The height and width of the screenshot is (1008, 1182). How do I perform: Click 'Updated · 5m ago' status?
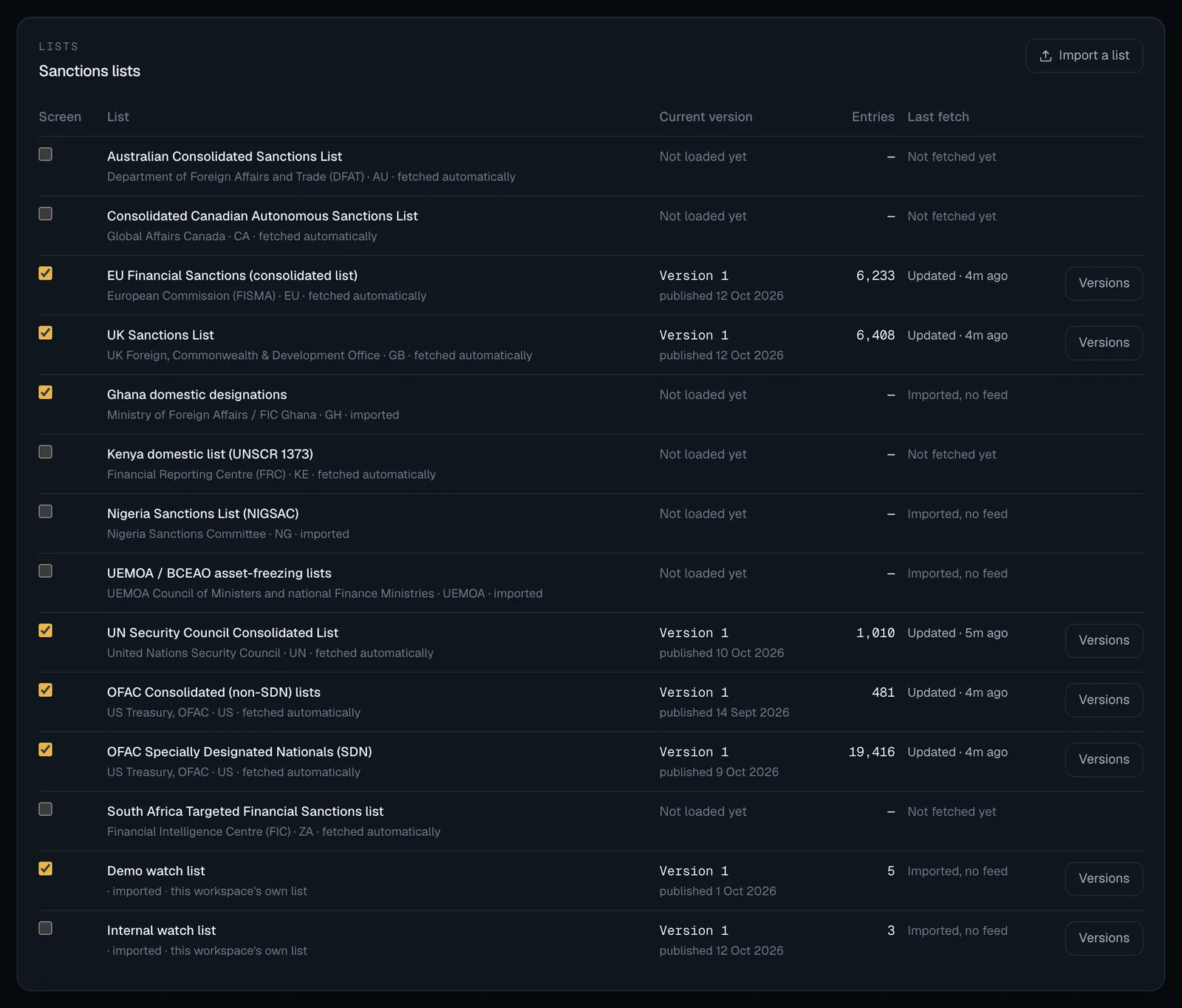tap(957, 633)
